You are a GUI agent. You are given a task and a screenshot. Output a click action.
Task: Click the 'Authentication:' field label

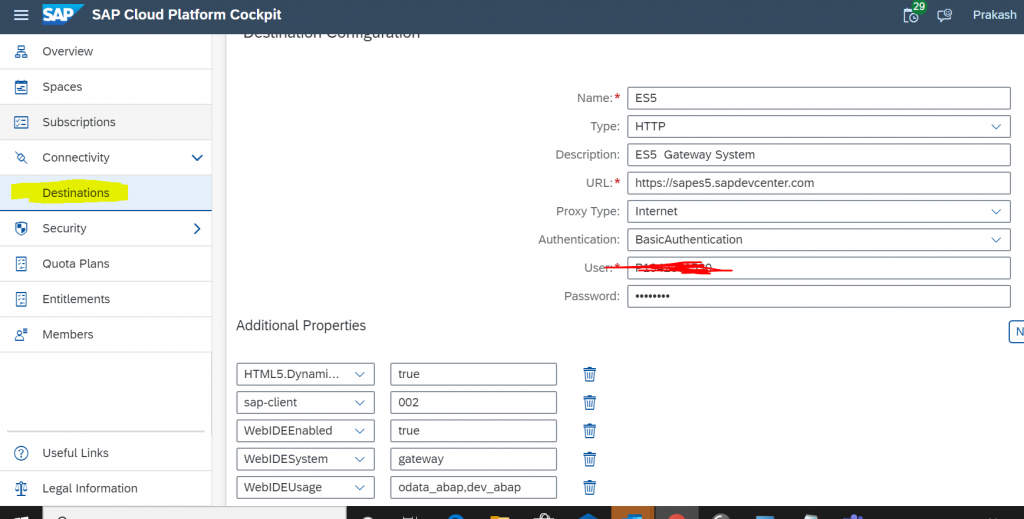579,240
